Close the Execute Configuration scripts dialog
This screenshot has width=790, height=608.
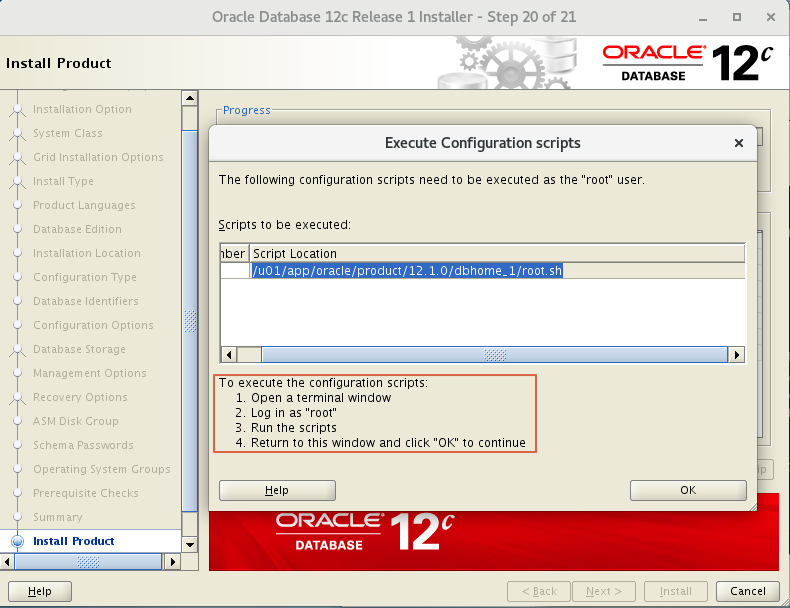pyautogui.click(x=739, y=143)
